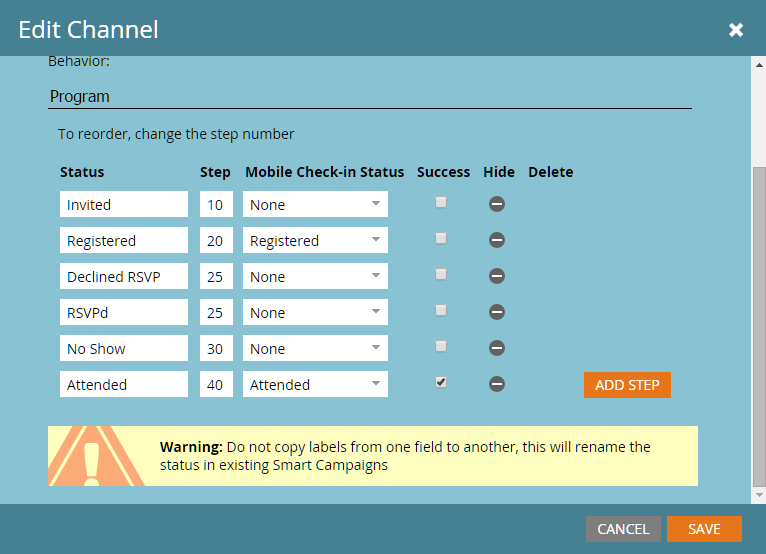
Task: Close the Edit Channel dialog
Action: 736,30
